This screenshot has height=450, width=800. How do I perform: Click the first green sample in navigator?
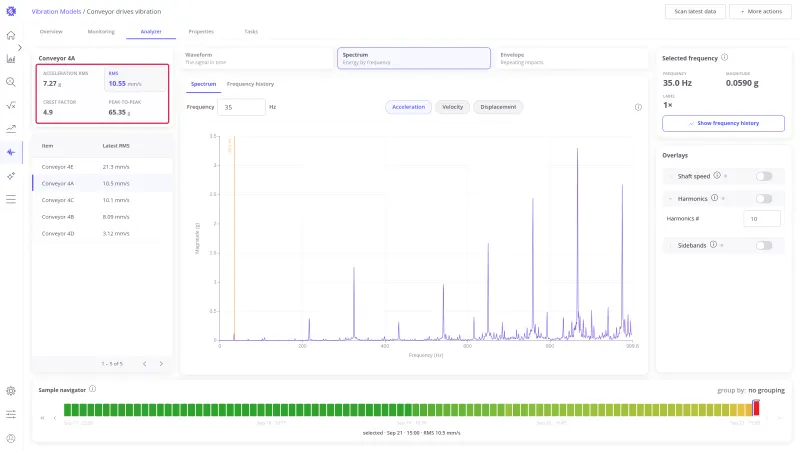(67, 409)
